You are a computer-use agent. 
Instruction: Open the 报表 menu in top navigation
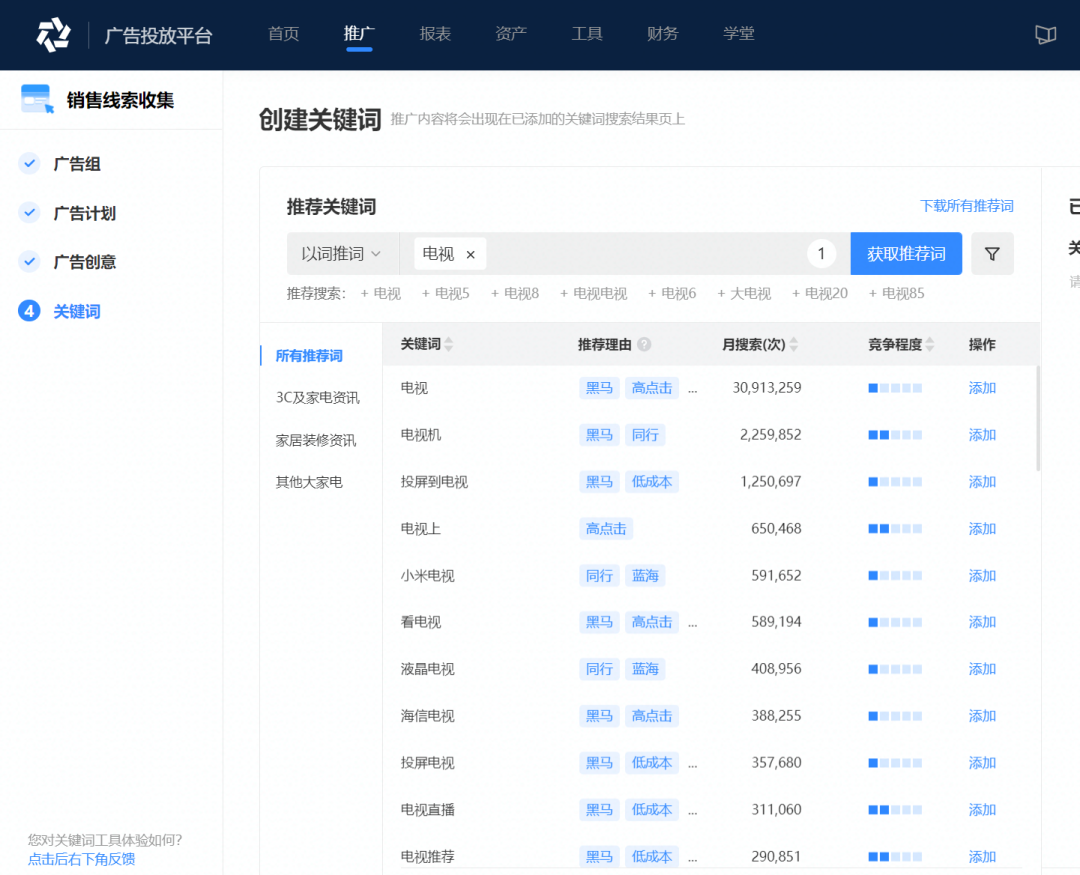click(x=435, y=34)
